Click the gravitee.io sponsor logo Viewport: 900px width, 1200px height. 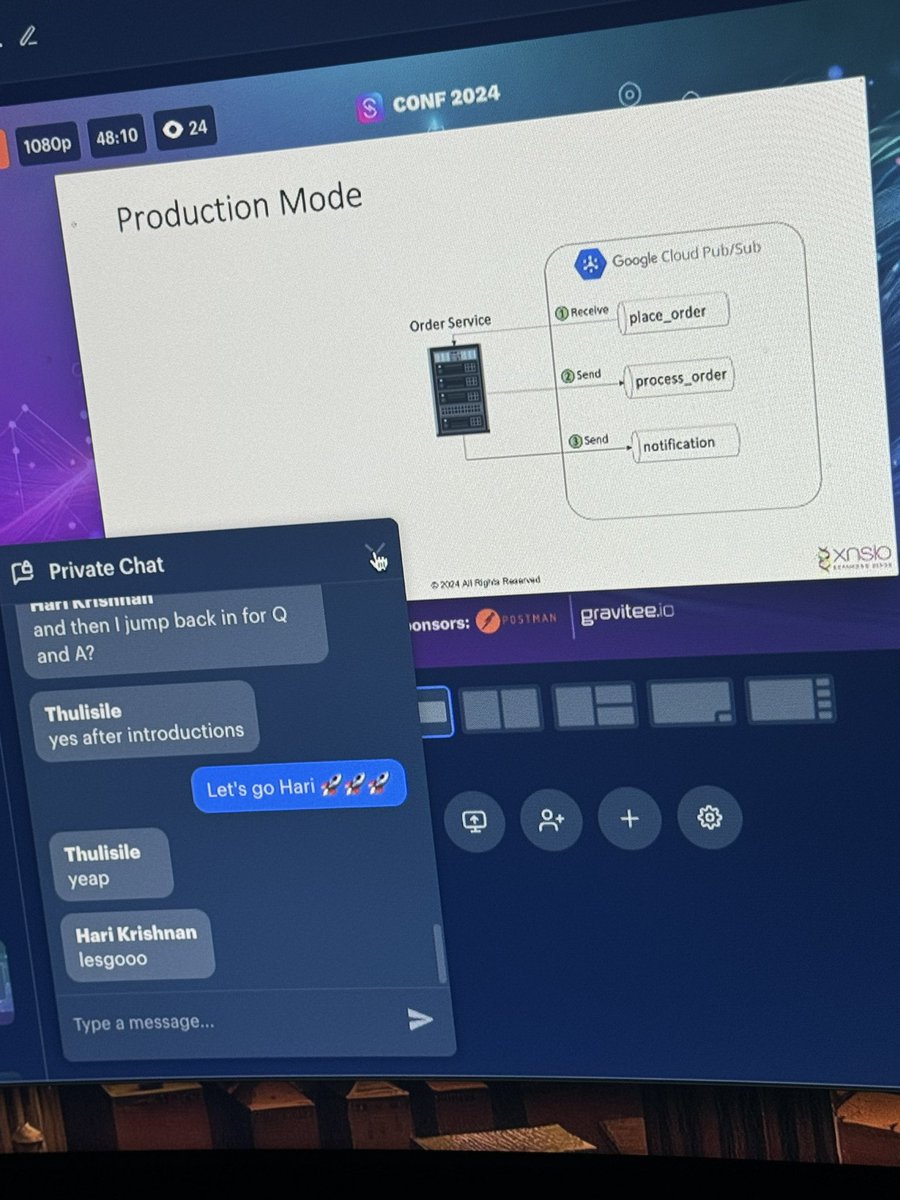tap(628, 612)
